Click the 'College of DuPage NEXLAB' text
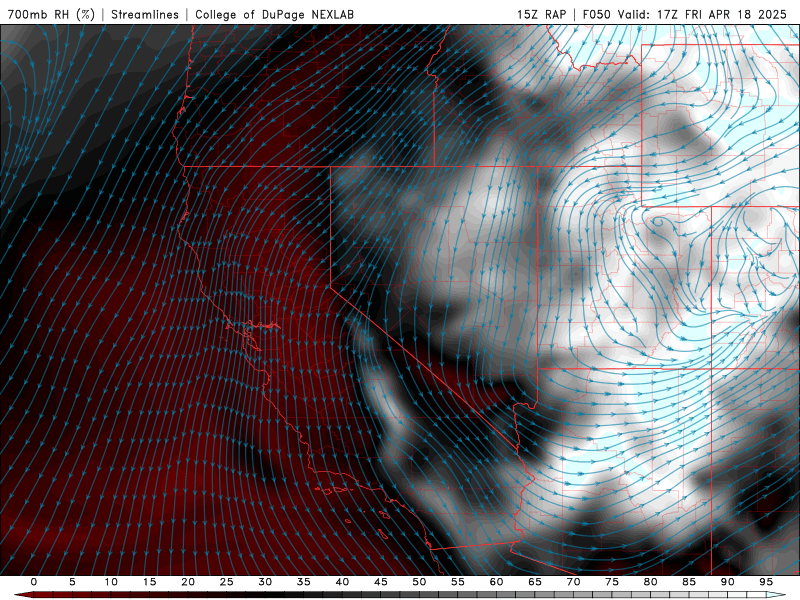800x600 pixels. (x=274, y=14)
